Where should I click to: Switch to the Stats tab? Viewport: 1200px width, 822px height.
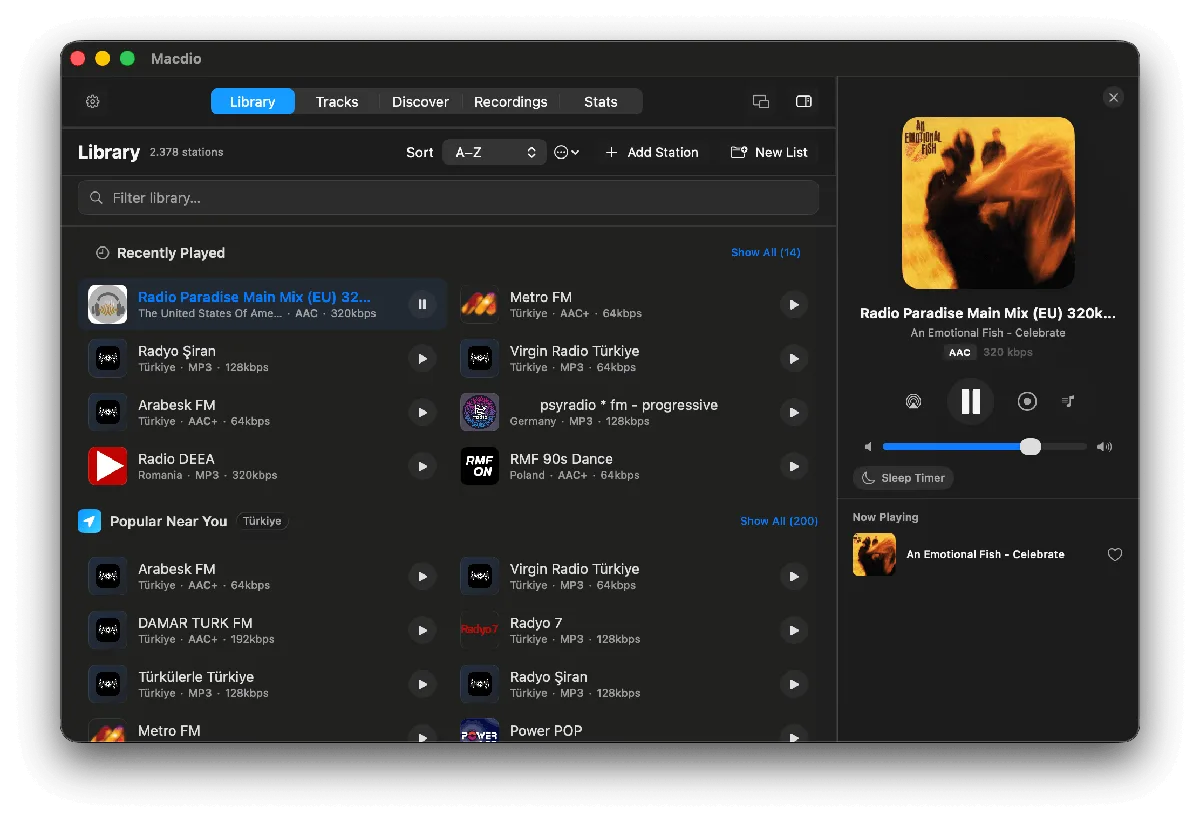(x=601, y=102)
